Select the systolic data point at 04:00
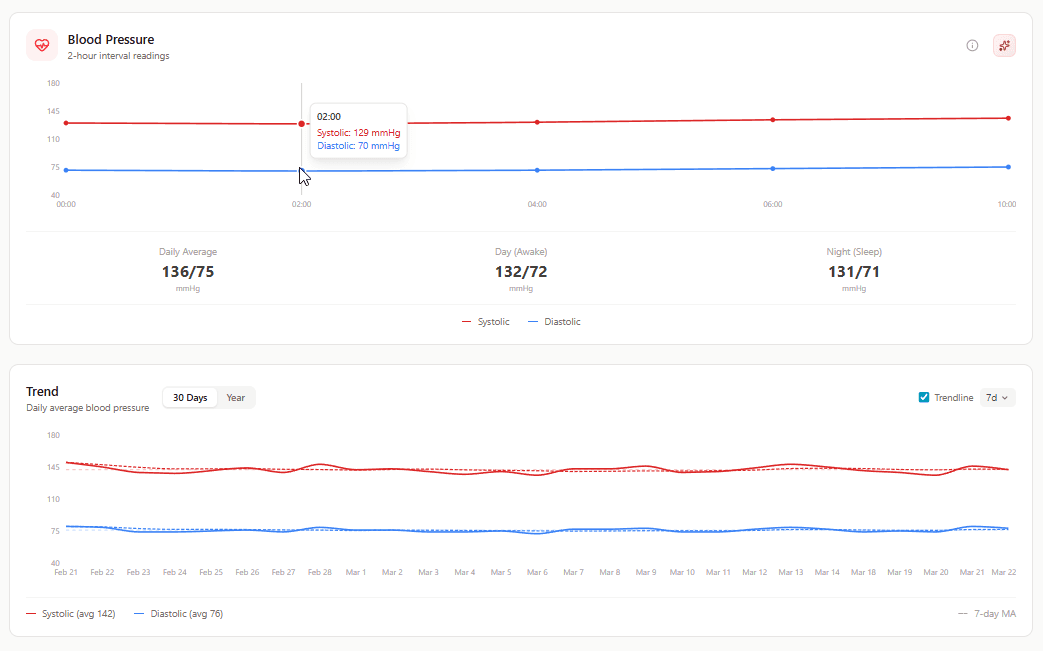1043x651 pixels. click(537, 122)
